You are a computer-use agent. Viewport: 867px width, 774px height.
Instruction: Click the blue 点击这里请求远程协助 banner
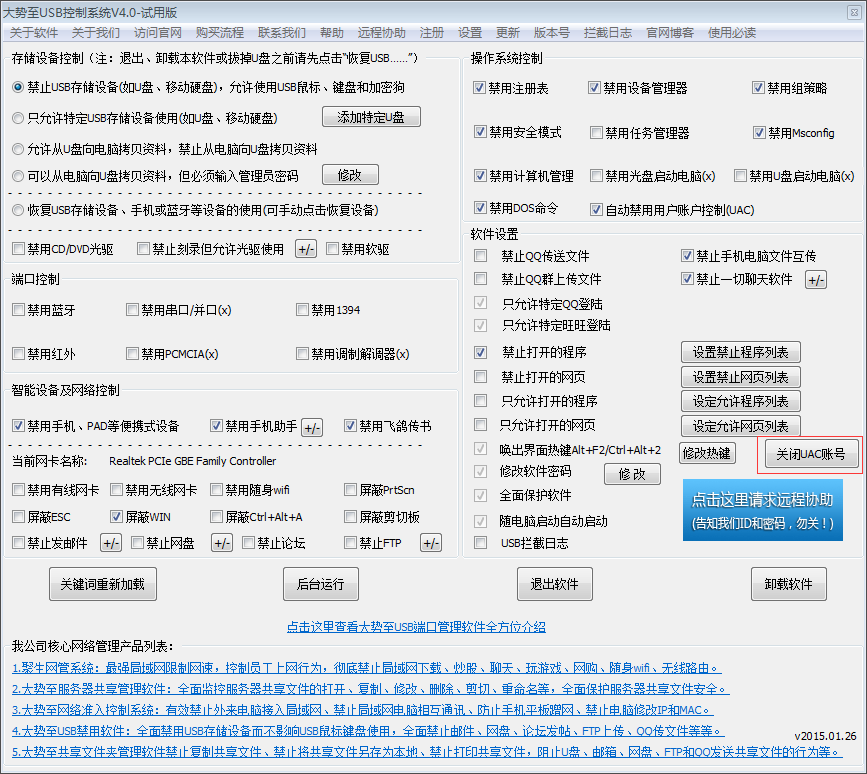tap(763, 510)
